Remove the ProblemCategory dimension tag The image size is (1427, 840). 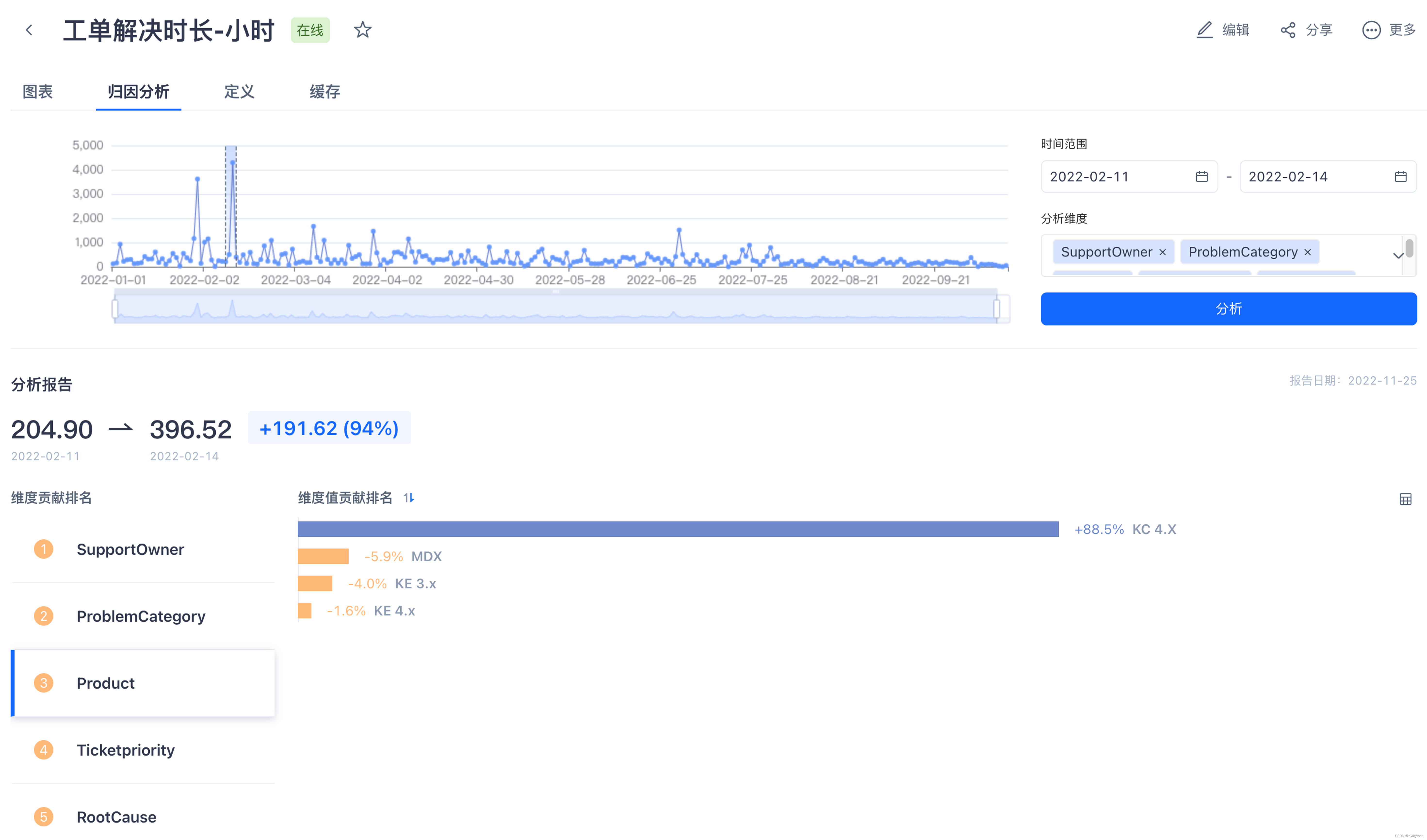point(1307,252)
